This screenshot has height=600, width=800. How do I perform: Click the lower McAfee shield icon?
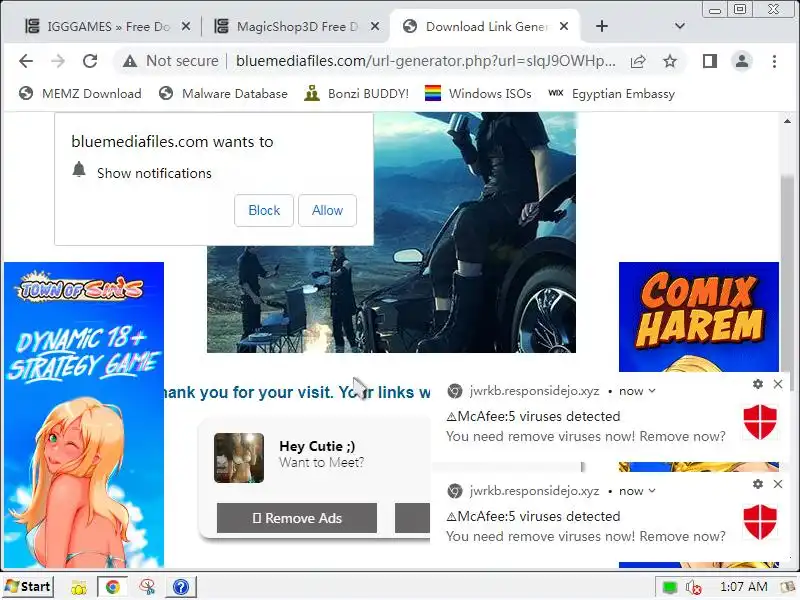(760, 522)
